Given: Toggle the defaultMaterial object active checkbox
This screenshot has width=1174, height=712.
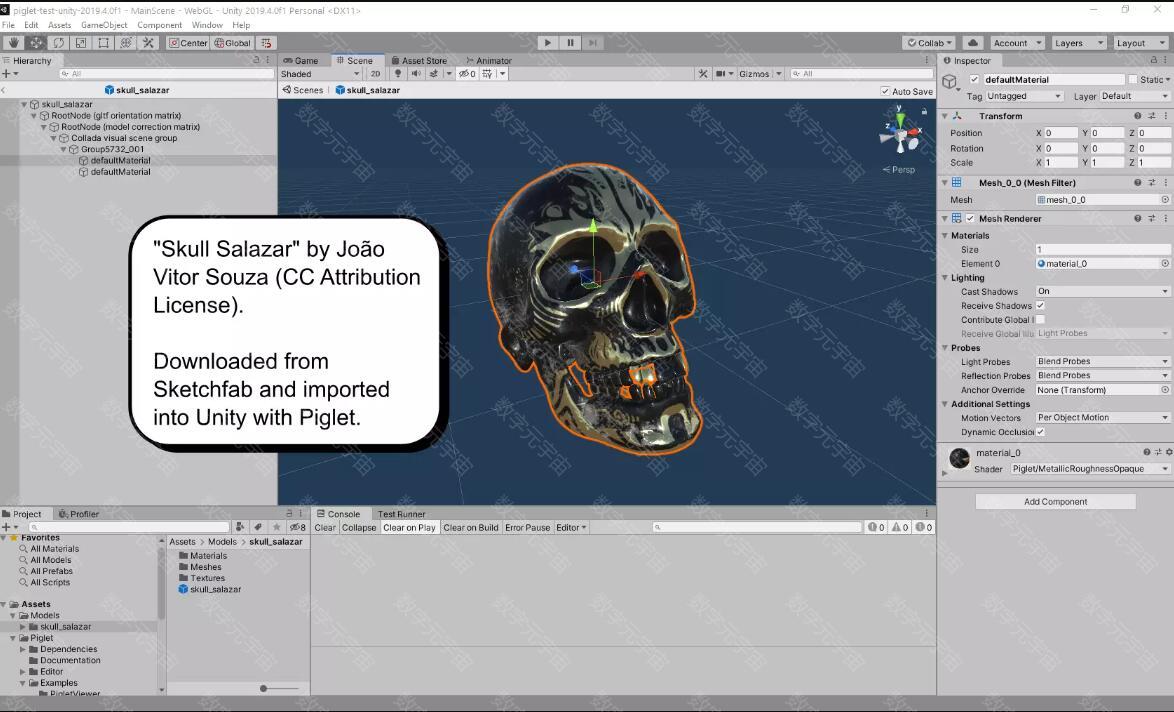Looking at the screenshot, I should point(974,79).
